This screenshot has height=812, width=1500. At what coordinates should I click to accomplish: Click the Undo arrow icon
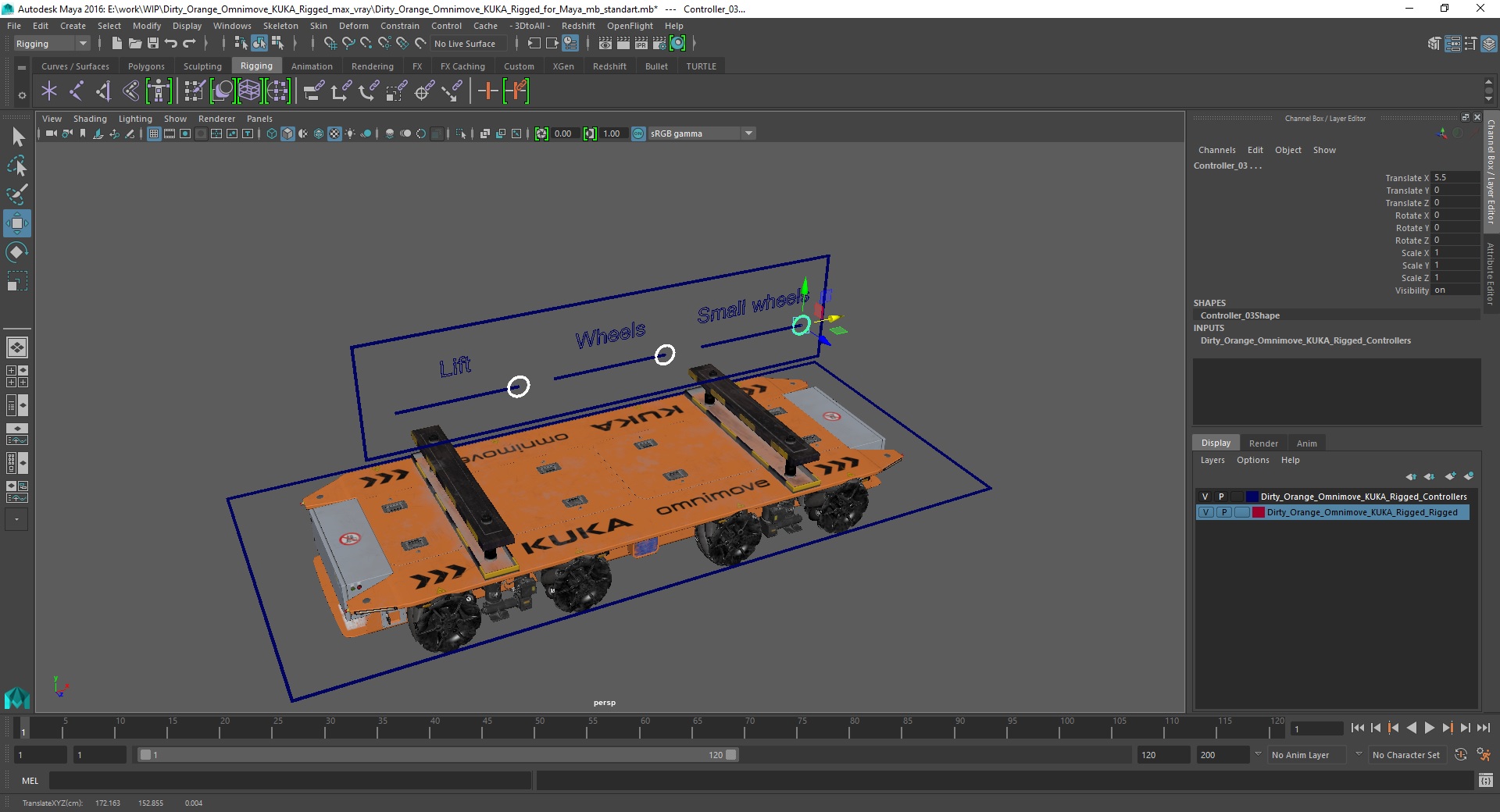click(x=171, y=44)
